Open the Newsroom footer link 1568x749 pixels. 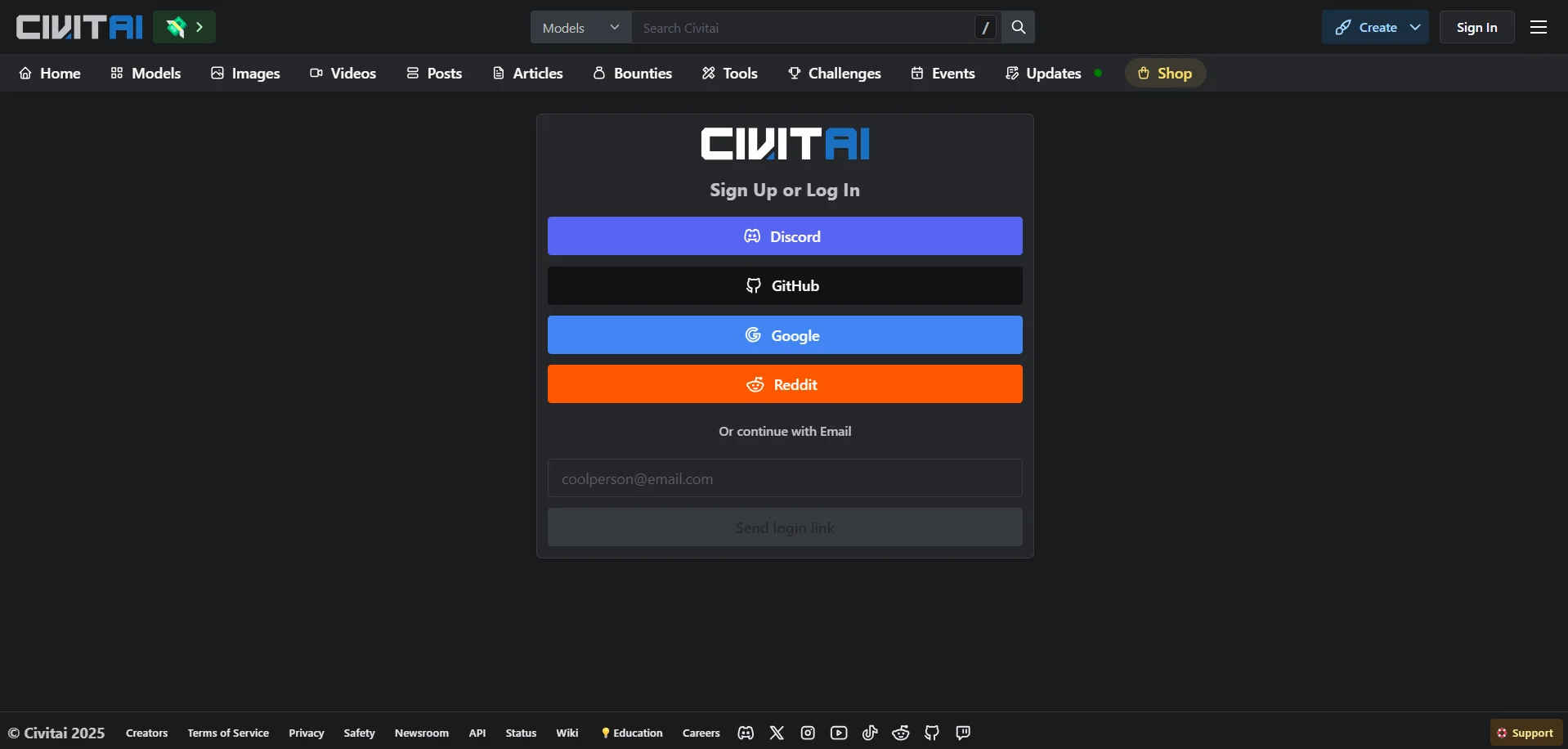tap(422, 733)
